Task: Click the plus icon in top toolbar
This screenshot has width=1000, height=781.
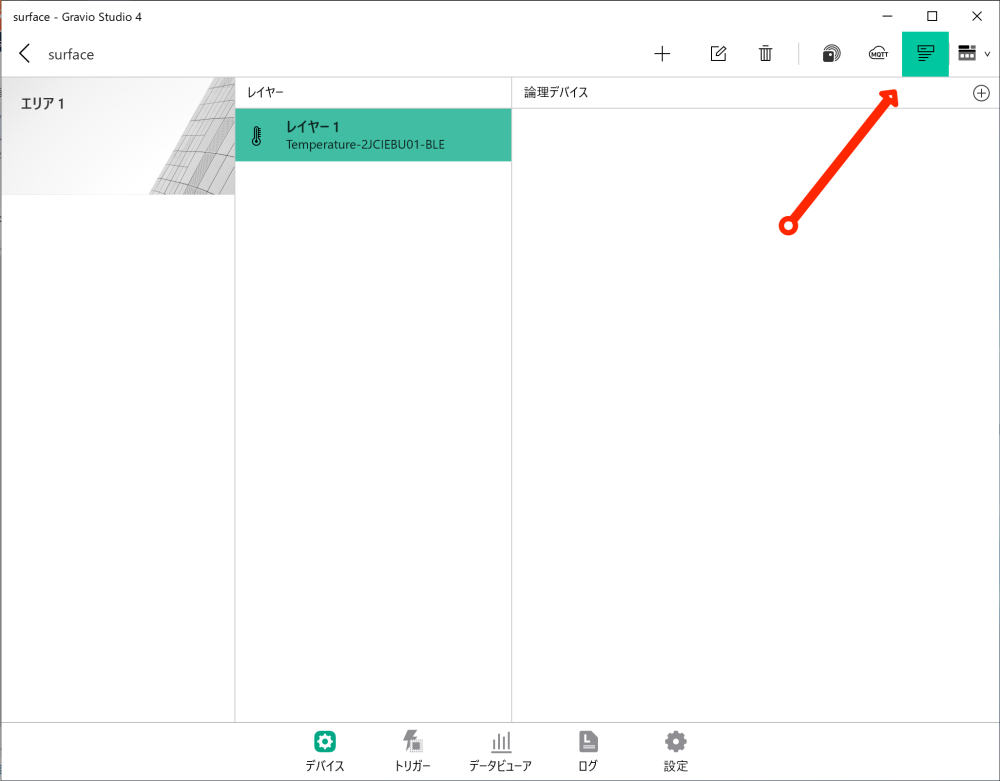Action: [x=662, y=54]
